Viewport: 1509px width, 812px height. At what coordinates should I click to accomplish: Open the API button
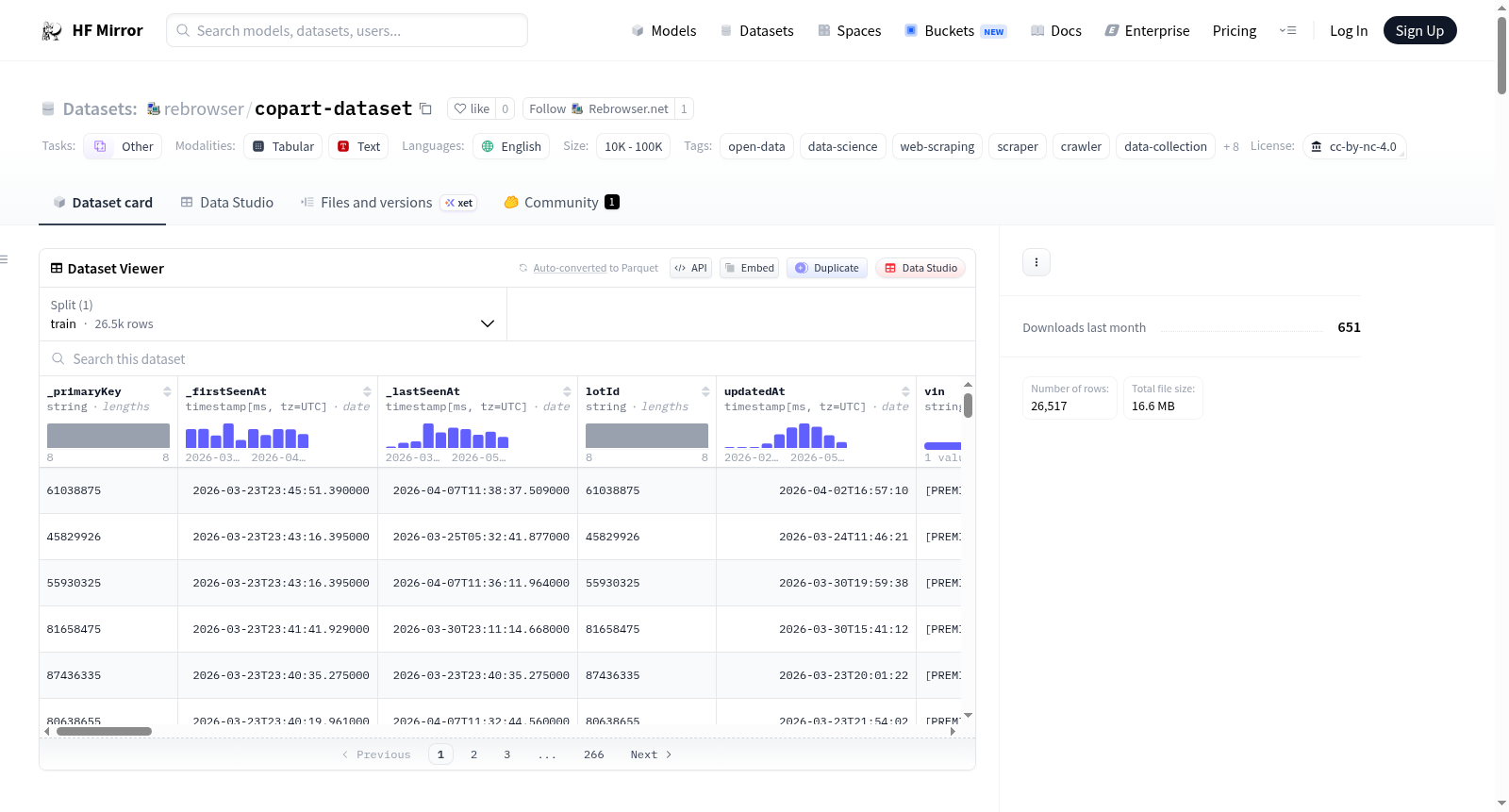pos(690,268)
